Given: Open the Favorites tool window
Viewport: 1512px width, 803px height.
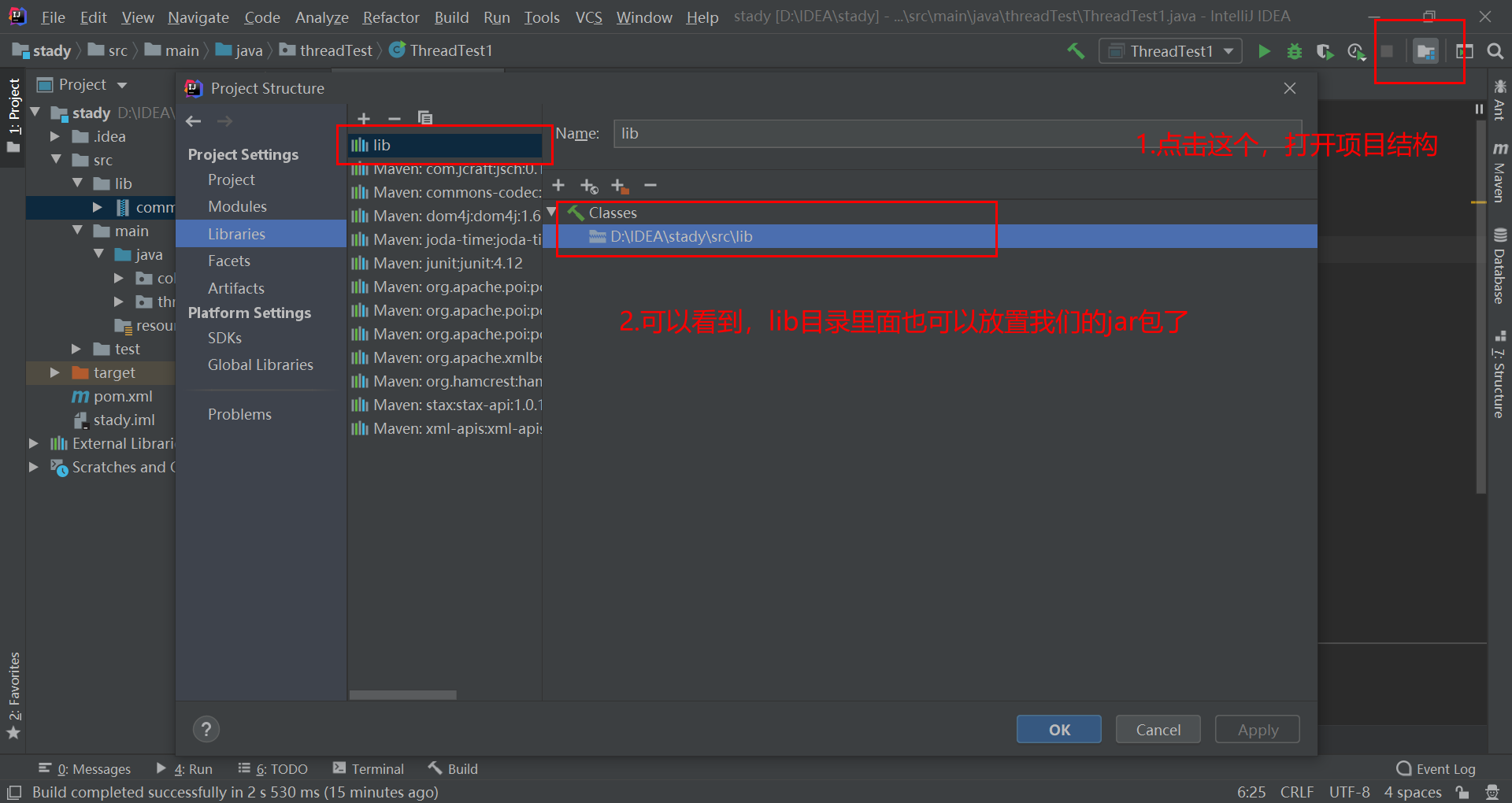Looking at the screenshot, I should (13, 695).
